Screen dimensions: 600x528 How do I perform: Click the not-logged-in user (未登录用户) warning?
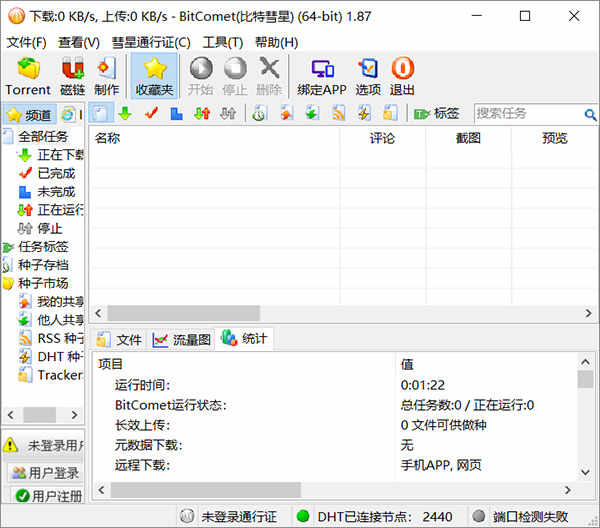pos(43,445)
